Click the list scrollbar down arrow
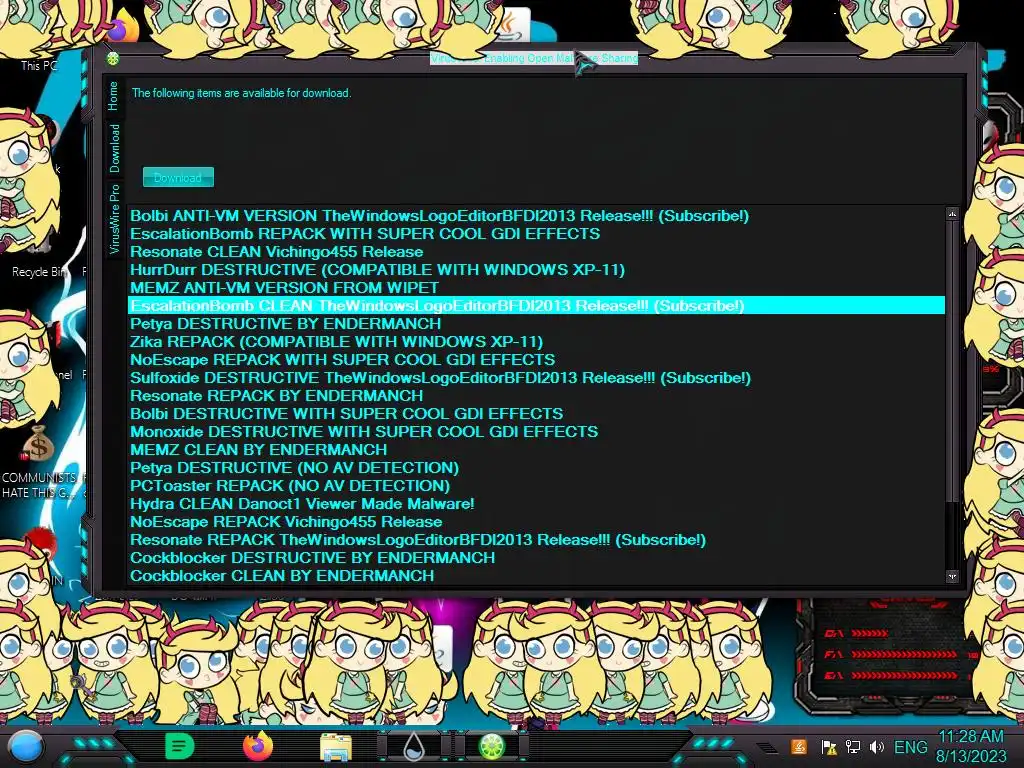 tap(952, 577)
